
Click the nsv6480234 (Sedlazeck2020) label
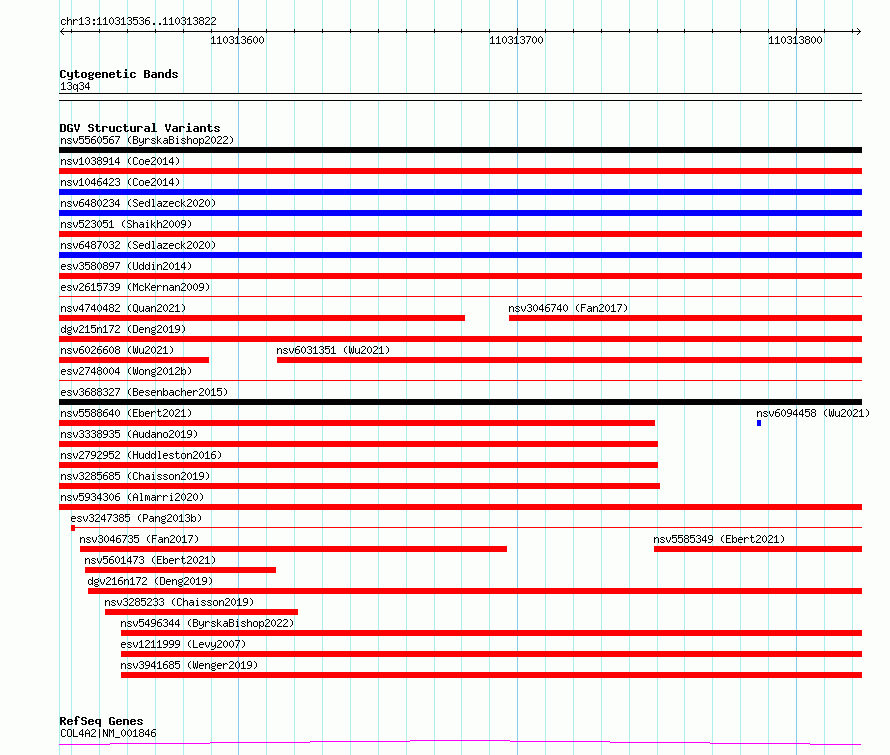(138, 203)
